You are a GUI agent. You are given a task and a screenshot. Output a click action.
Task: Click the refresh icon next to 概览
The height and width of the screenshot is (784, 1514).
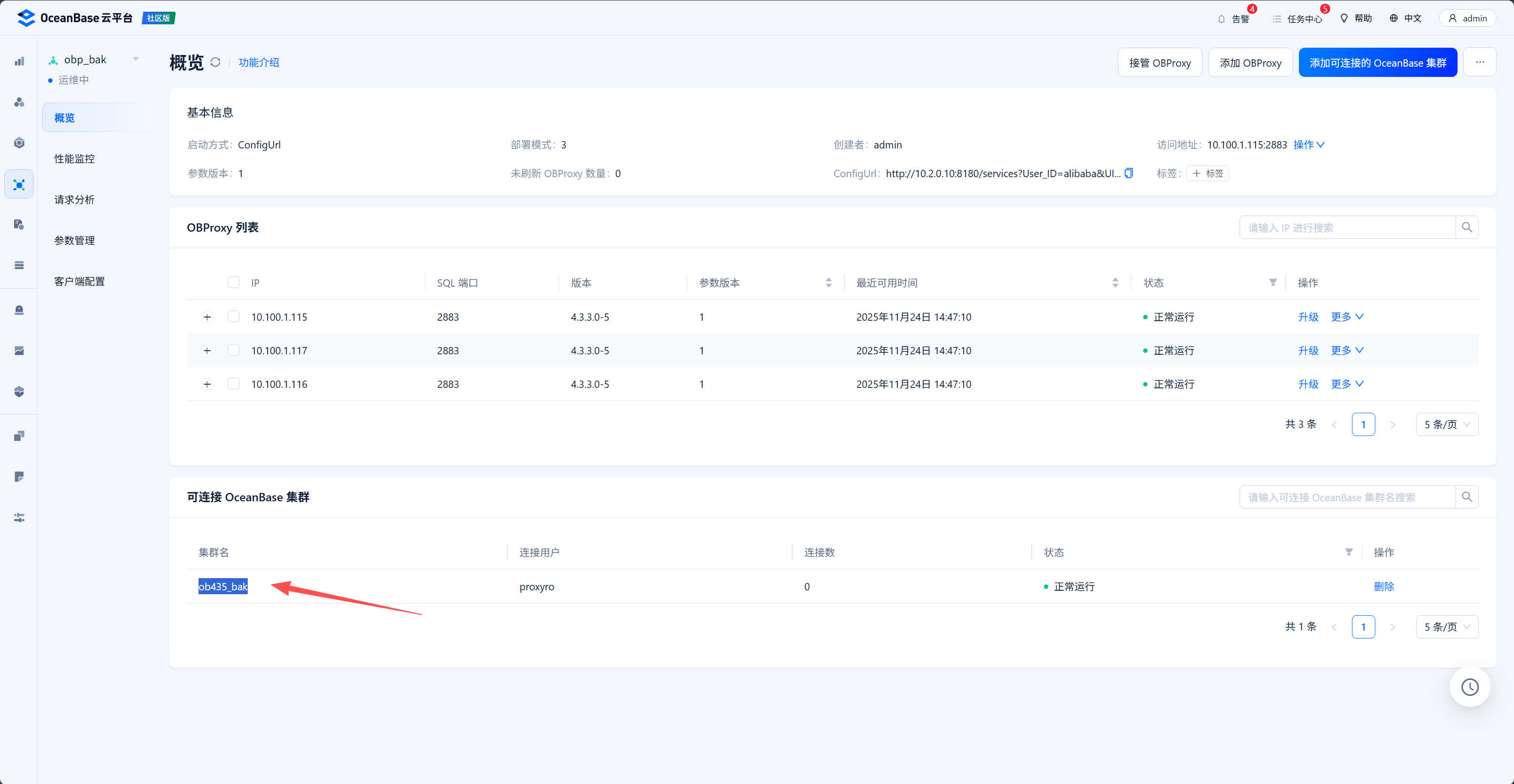215,62
